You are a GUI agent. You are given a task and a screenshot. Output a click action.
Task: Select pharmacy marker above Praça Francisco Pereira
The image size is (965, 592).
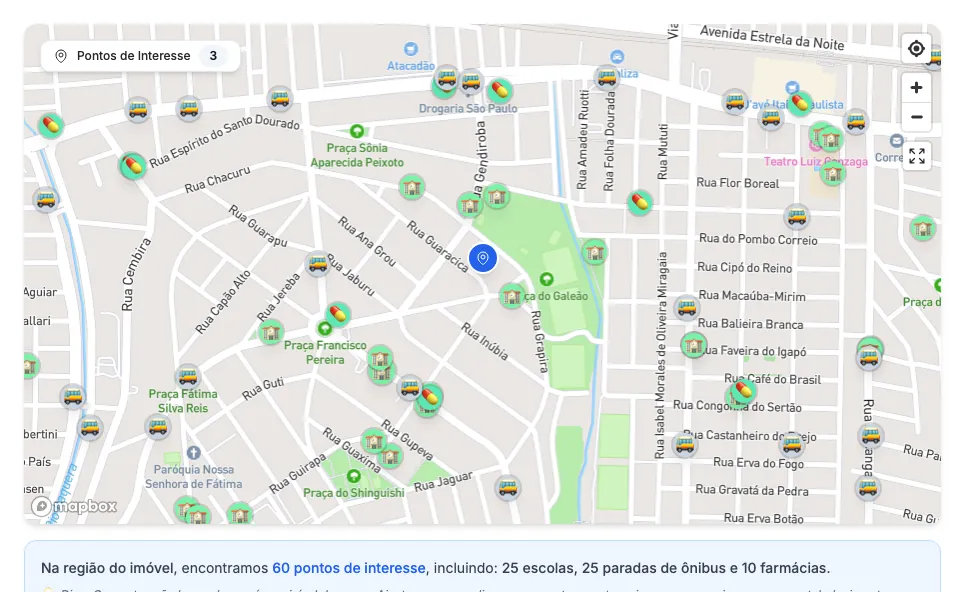click(337, 314)
